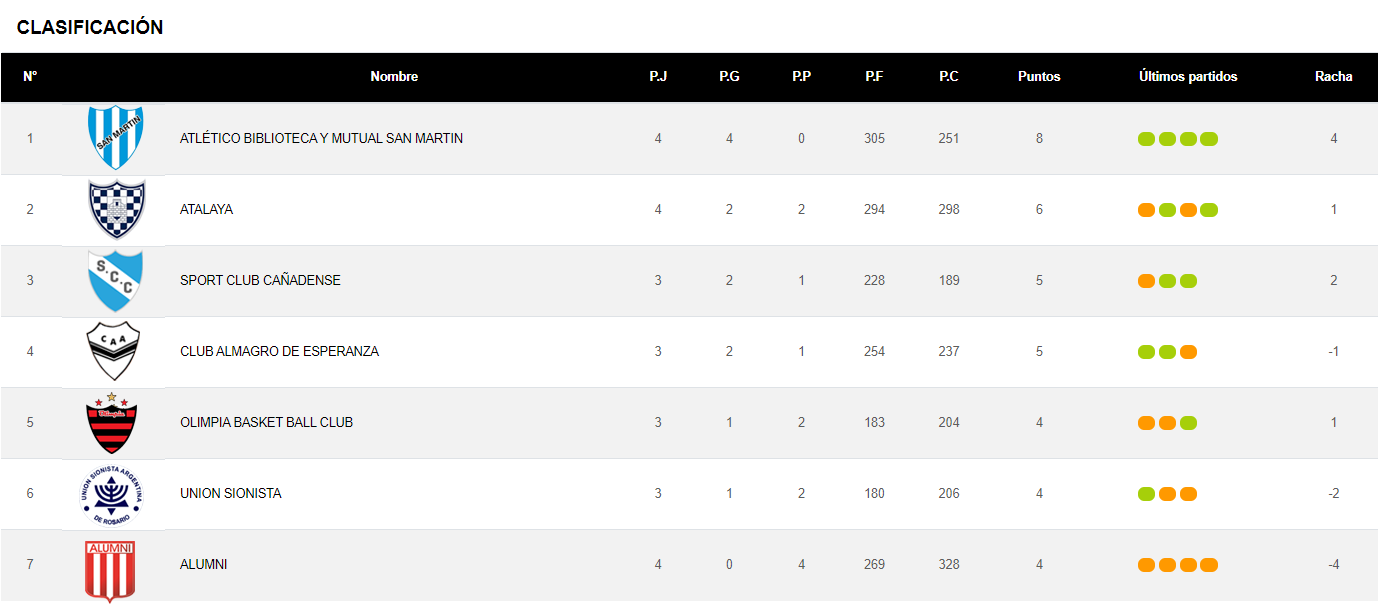The width and height of the screenshot is (1378, 610).
Task: Select the Sport Club Cañadense S.C.C crest
Action: pos(116,280)
